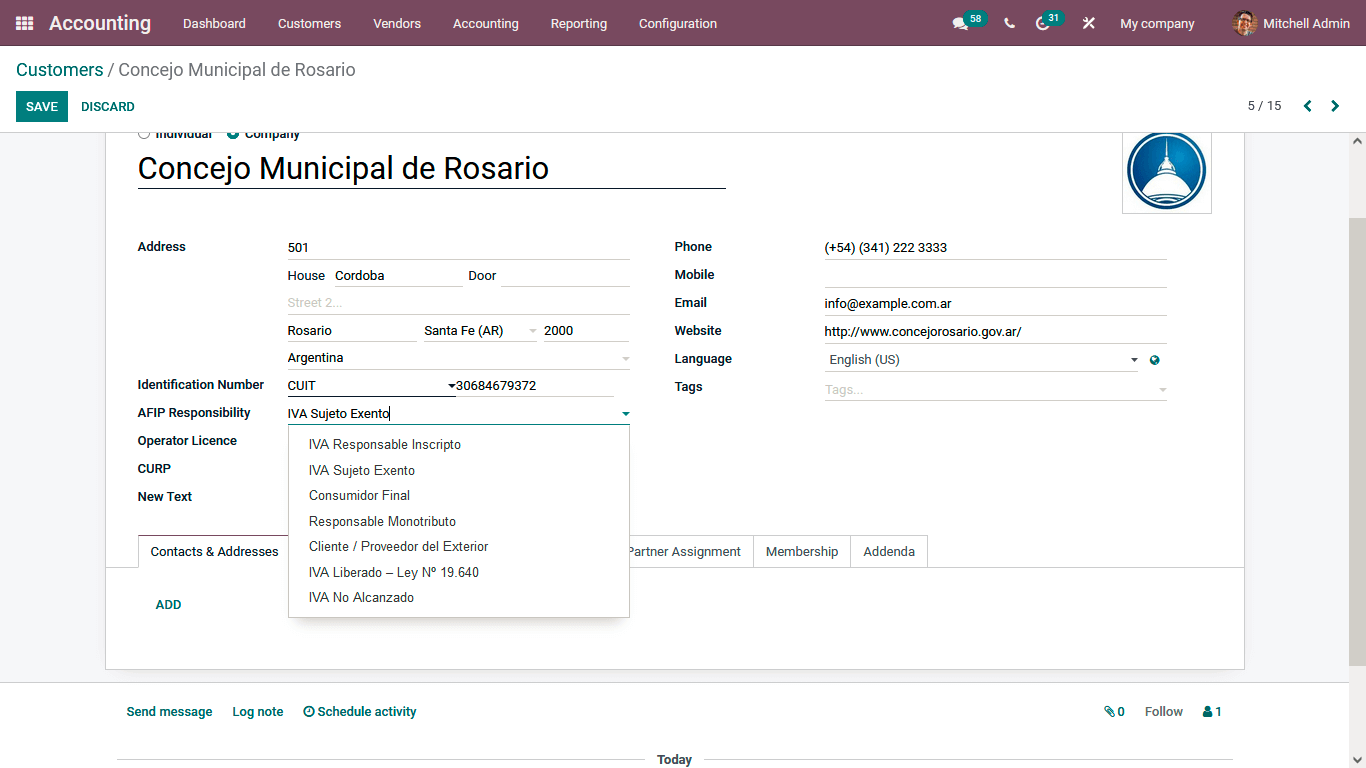Click the Email input field
Viewport: 1366px width, 768px height.
[994, 303]
